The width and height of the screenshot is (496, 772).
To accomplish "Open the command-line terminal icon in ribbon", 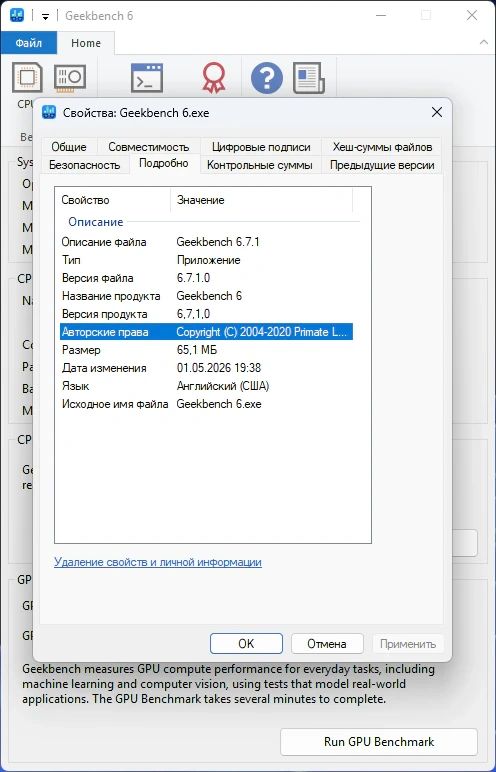I will tap(147, 78).
